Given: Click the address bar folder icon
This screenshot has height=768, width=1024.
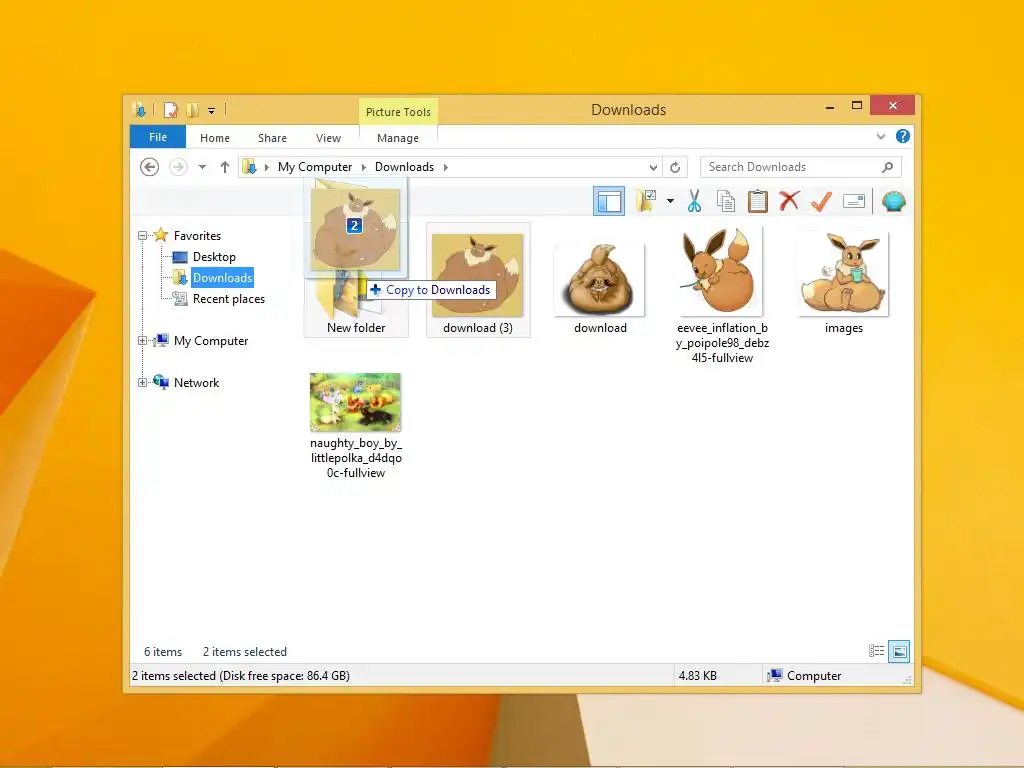Looking at the screenshot, I should (249, 167).
